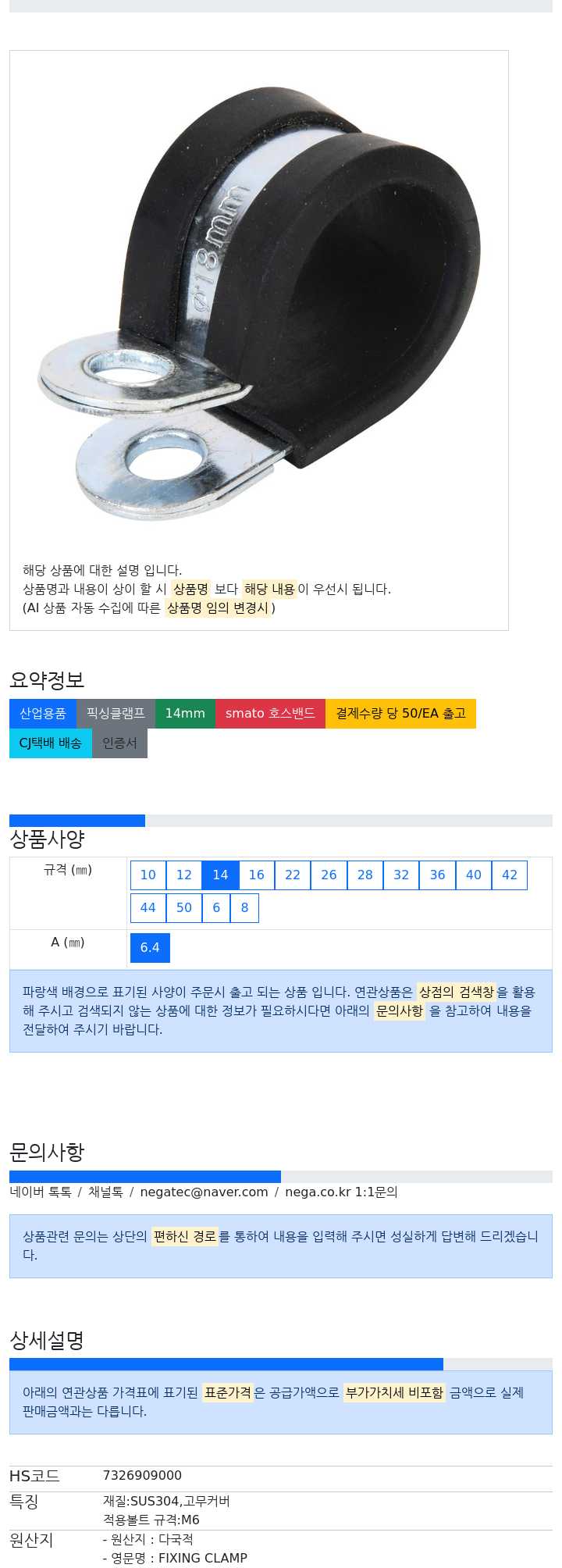562x1568 pixels.
Task: Click the CJ택배 배송 tag
Action: point(51,743)
